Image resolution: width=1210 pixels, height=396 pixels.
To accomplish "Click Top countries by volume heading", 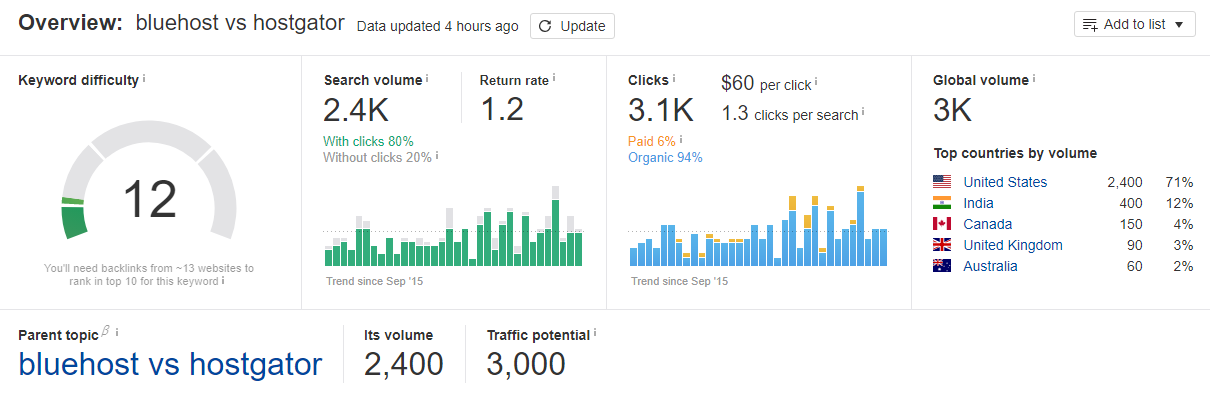I will (1015, 153).
